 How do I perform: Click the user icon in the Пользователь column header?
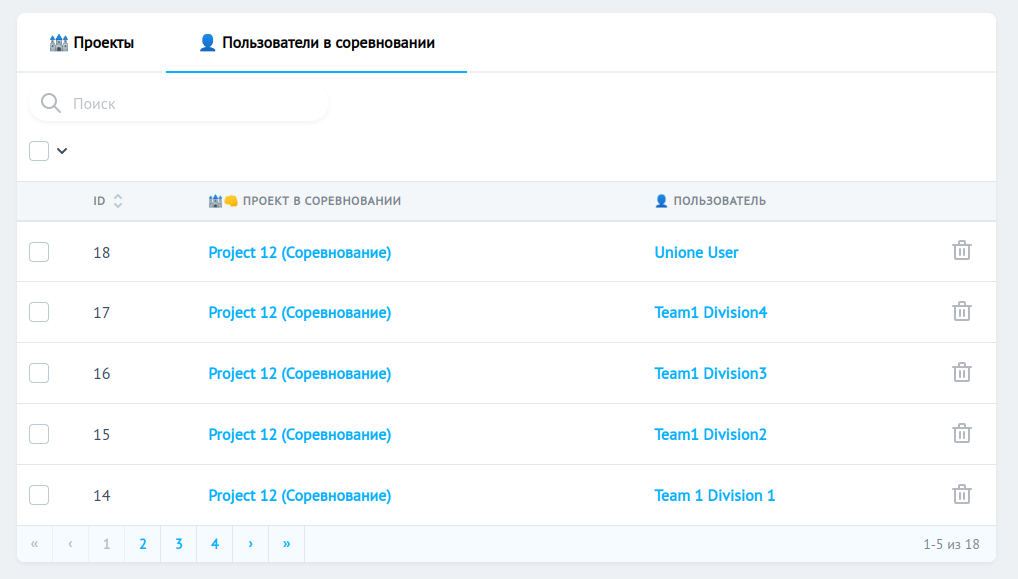[660, 200]
